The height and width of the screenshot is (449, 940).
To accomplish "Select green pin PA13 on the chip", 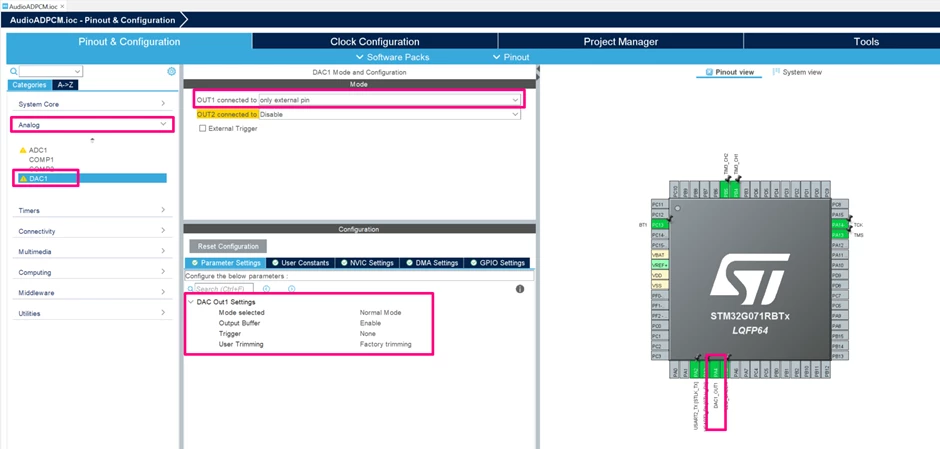I will 839,235.
